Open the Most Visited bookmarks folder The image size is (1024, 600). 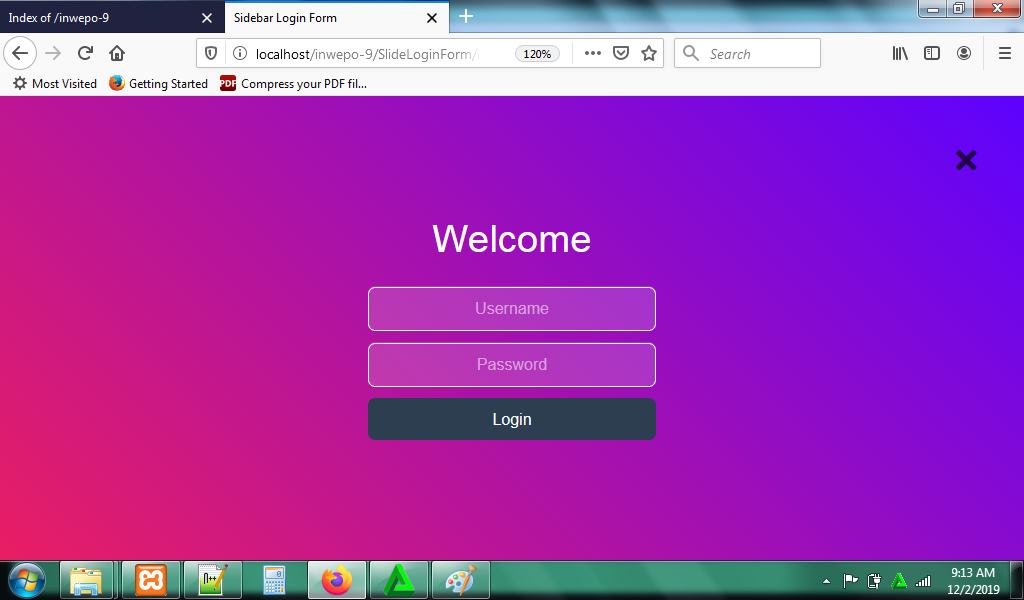[55, 84]
